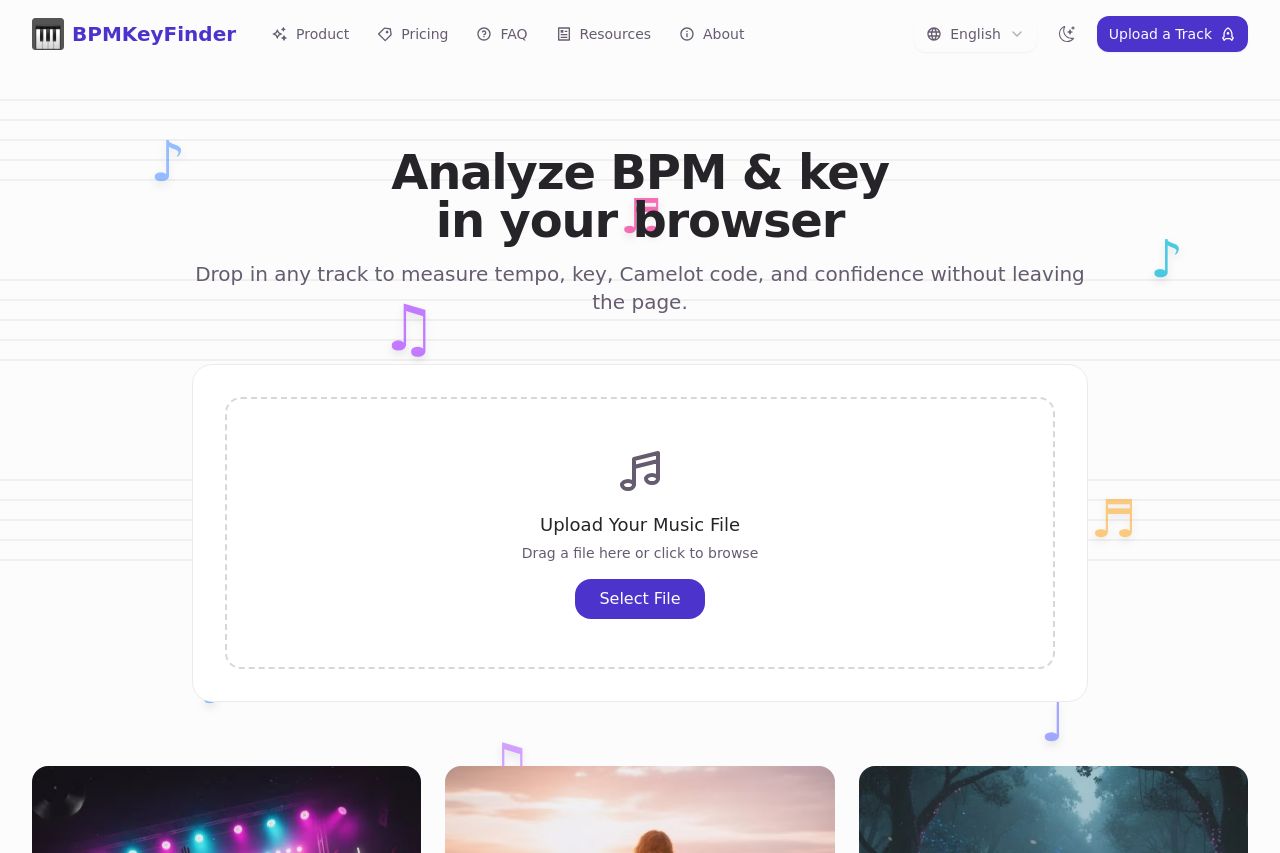Open the FAQ navigation link

[x=502, y=34]
